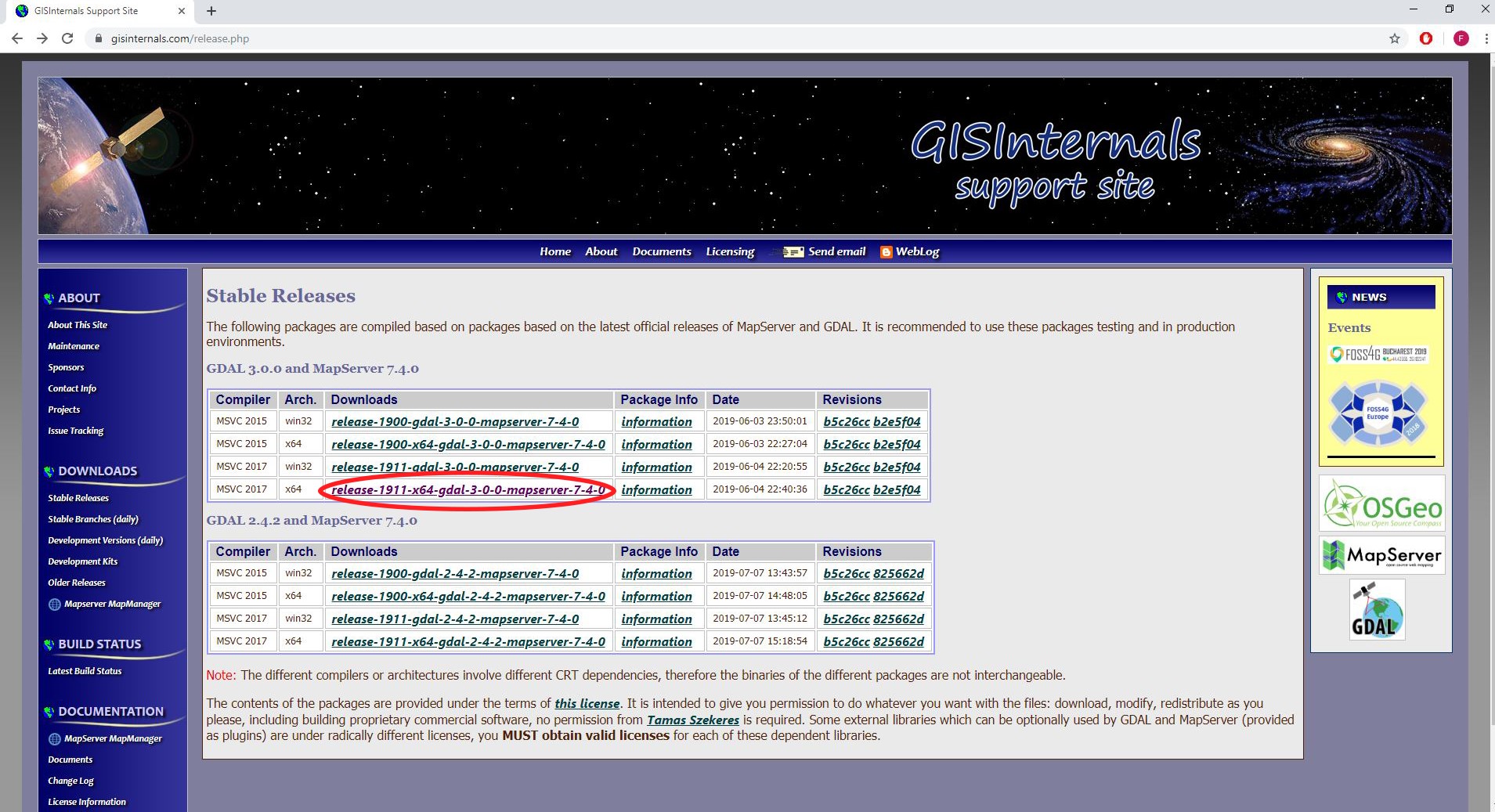Open the Maintenance sidebar link
The height and width of the screenshot is (812, 1495).
click(74, 346)
